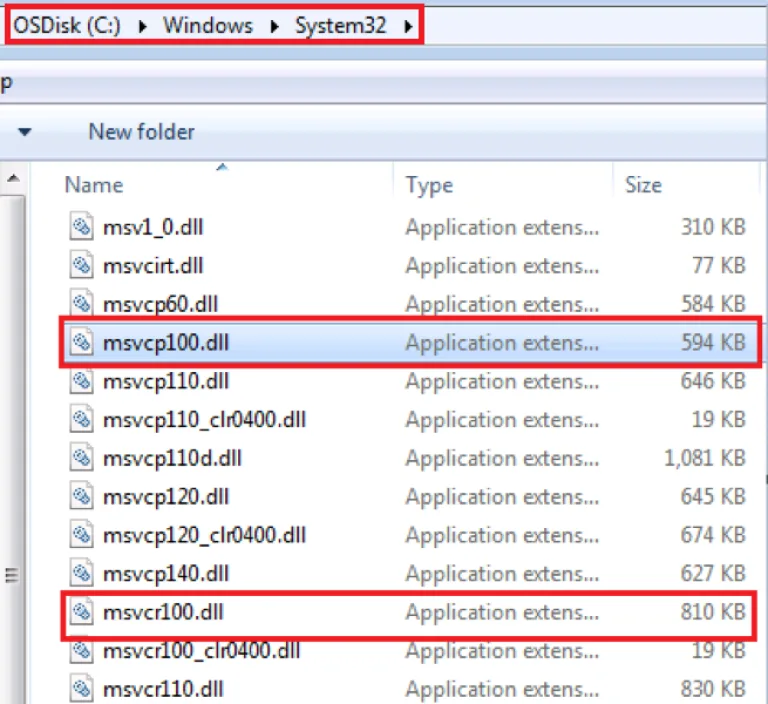Click the type cell of msvcr100.dll
This screenshot has height=704, width=768.
(x=502, y=613)
